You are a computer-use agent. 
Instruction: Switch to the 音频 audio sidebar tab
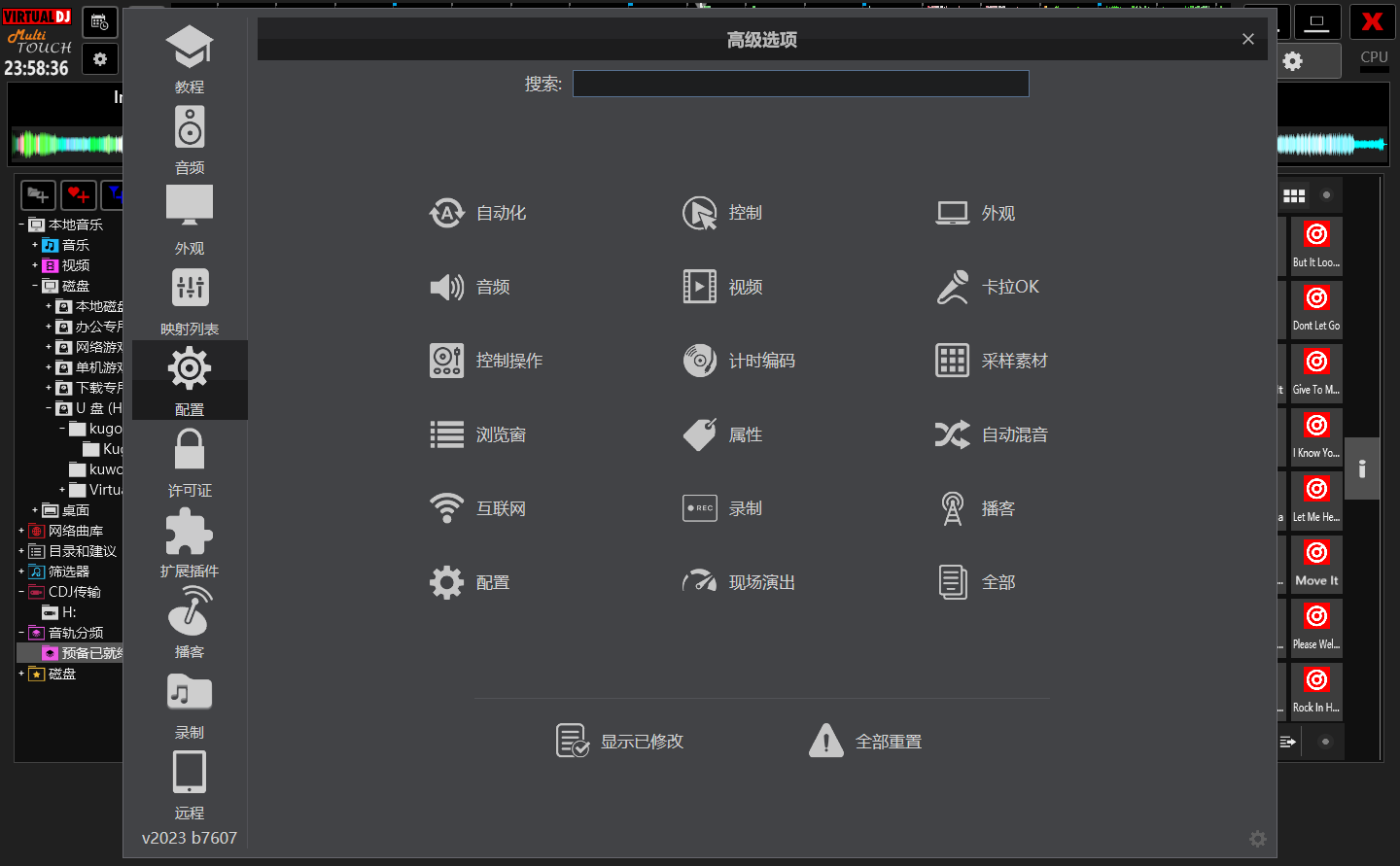coord(190,141)
